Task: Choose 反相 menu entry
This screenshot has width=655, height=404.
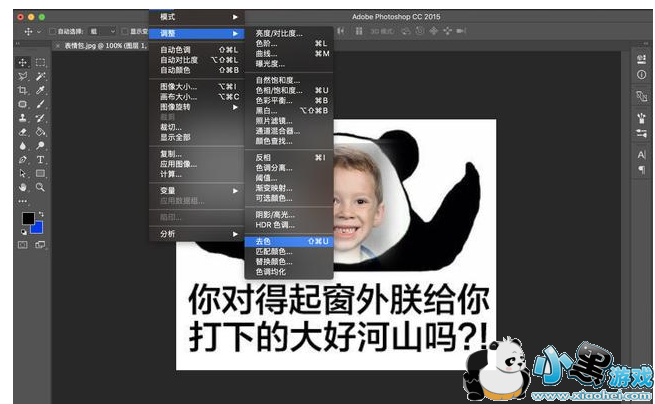Action: point(289,158)
